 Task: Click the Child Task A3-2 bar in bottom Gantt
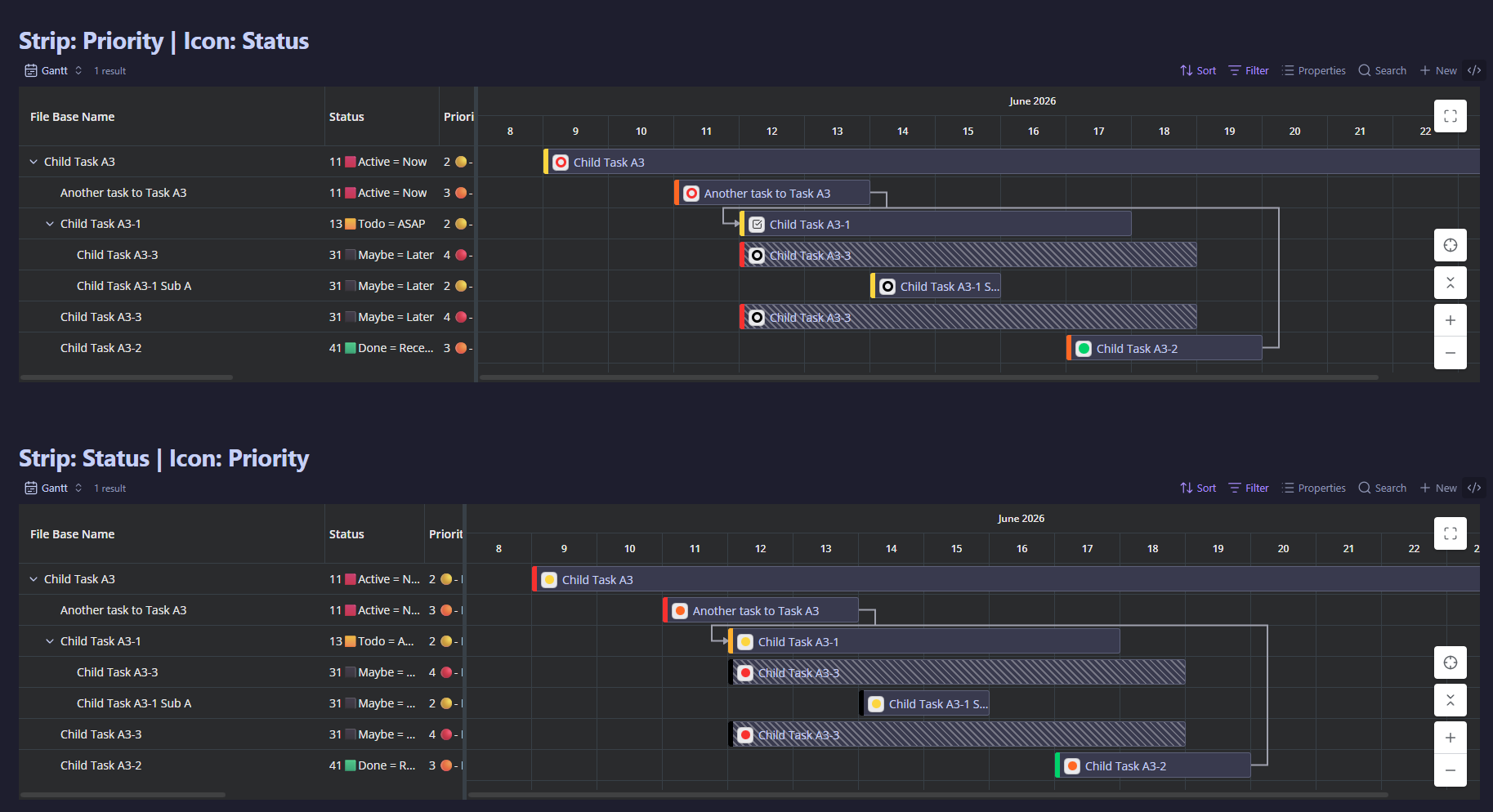coord(1153,765)
